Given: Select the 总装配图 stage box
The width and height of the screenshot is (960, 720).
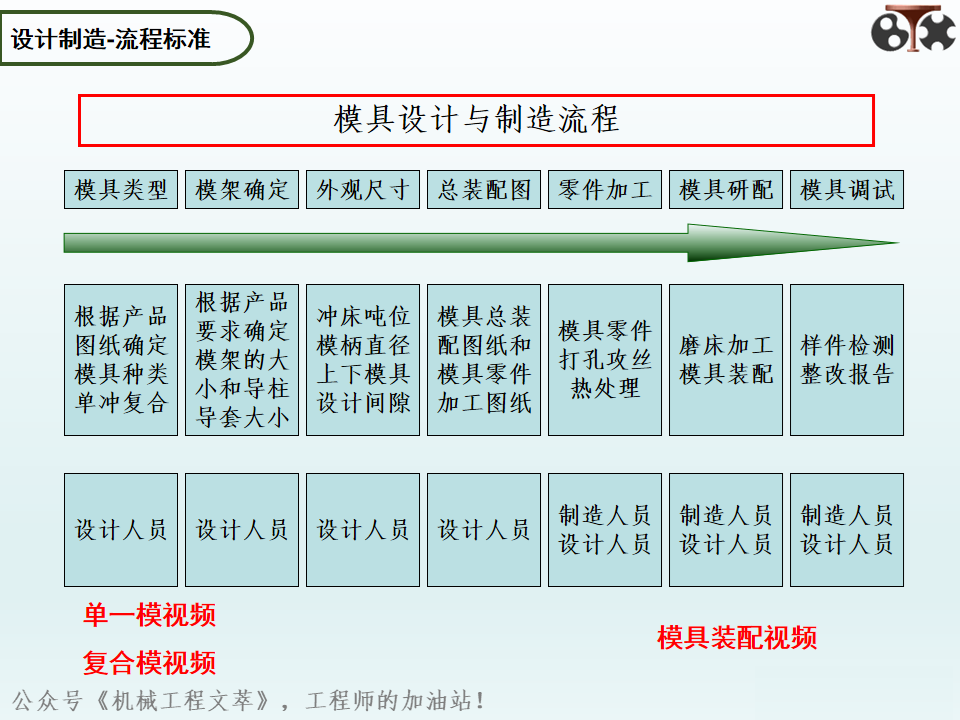Looking at the screenshot, I should (x=484, y=190).
